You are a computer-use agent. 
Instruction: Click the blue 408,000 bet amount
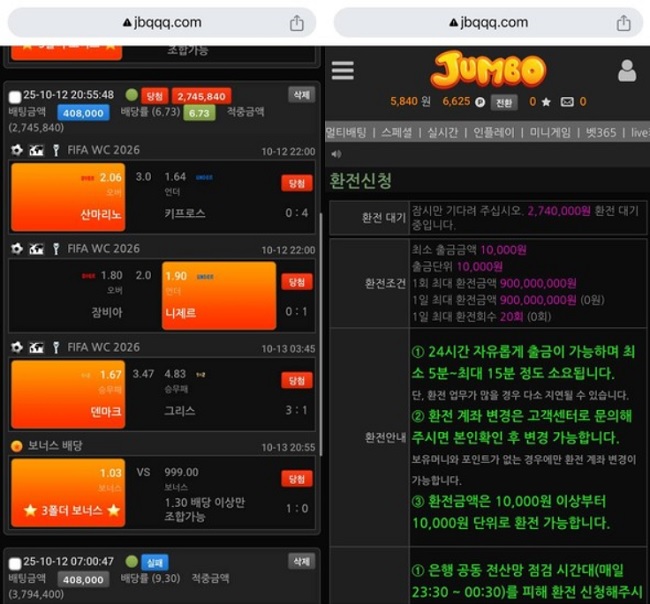click(83, 113)
